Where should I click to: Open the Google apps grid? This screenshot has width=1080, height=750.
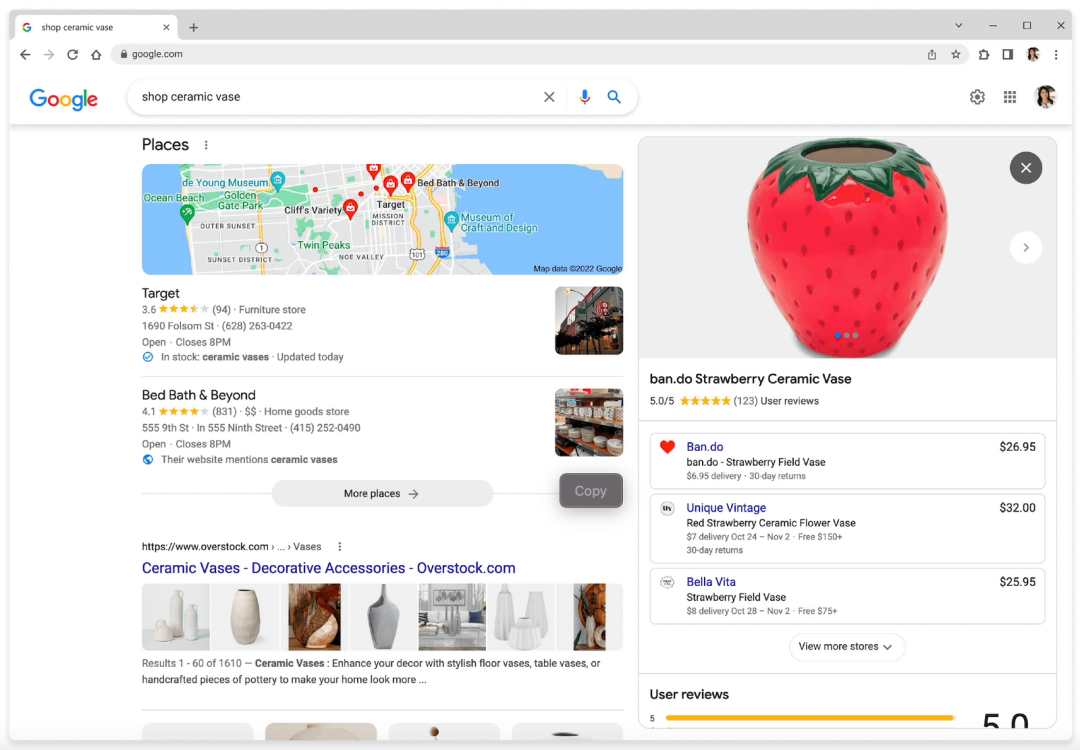[x=1010, y=97]
